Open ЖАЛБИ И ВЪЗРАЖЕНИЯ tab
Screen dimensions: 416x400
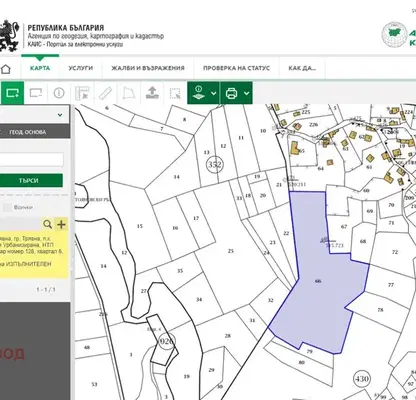click(148, 68)
